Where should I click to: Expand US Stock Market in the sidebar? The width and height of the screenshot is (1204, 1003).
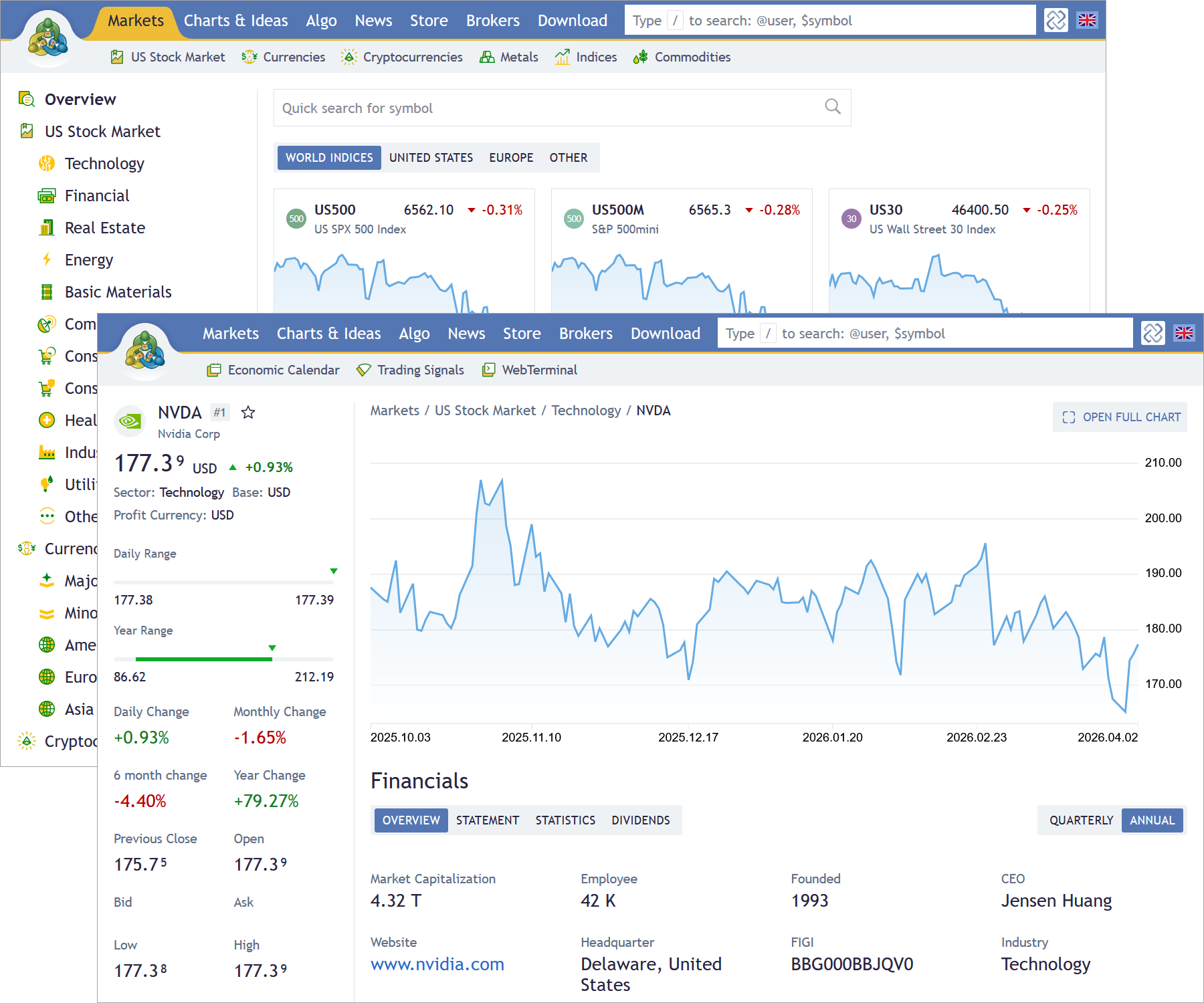(102, 131)
